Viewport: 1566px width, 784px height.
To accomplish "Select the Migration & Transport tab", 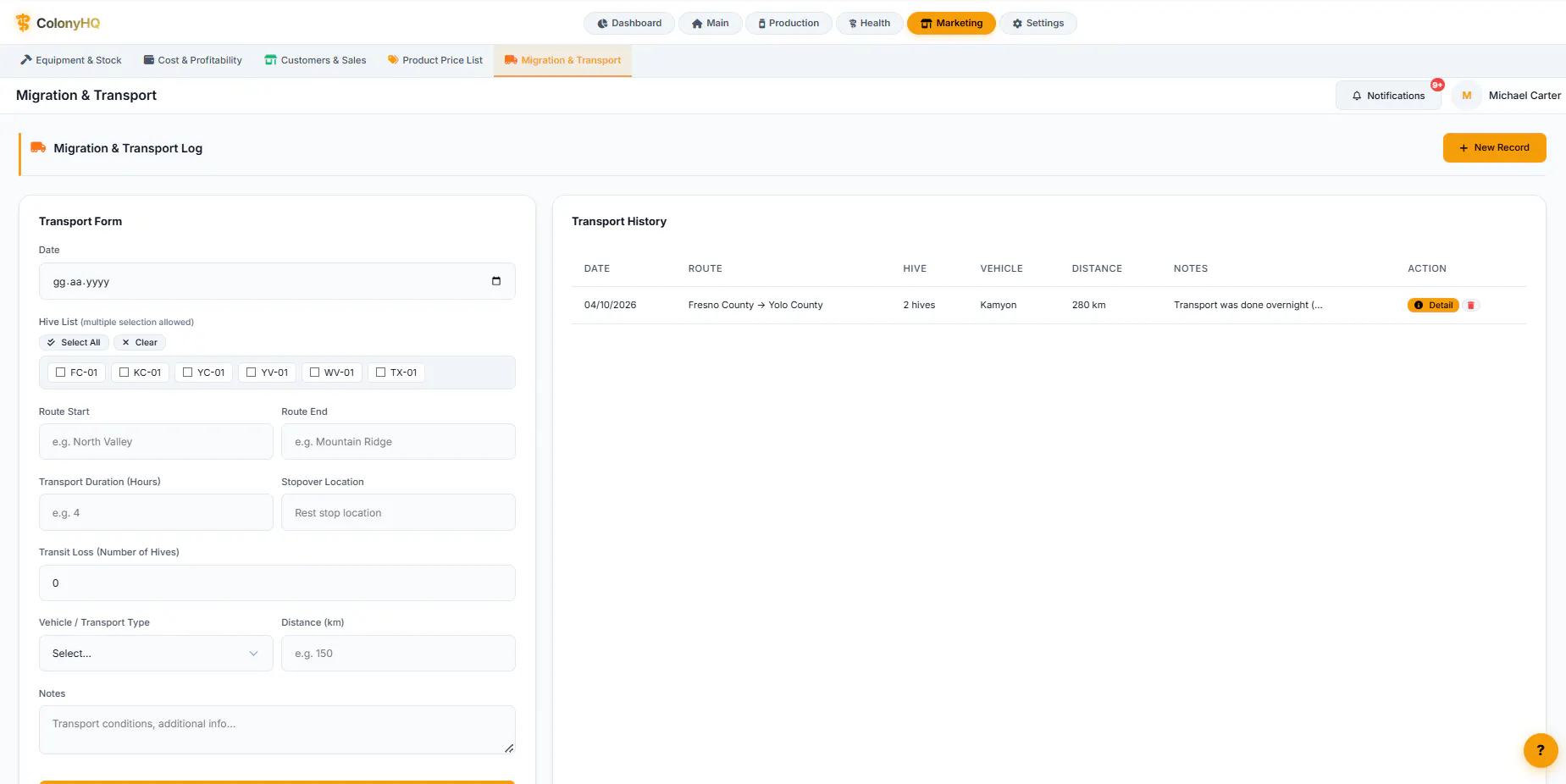I will point(562,60).
